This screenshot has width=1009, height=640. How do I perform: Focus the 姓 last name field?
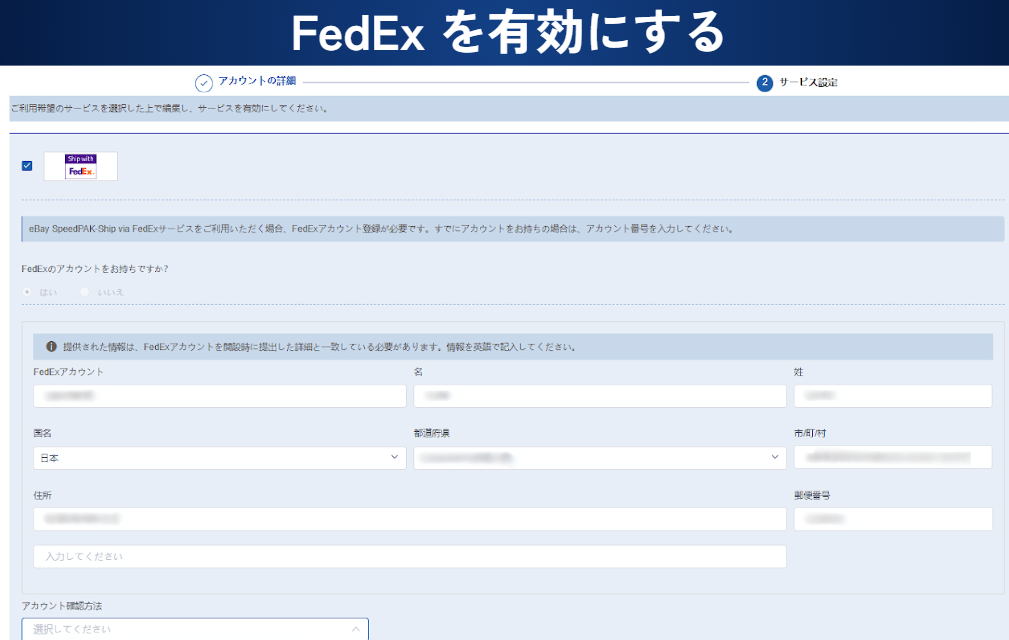pyautogui.click(x=892, y=396)
